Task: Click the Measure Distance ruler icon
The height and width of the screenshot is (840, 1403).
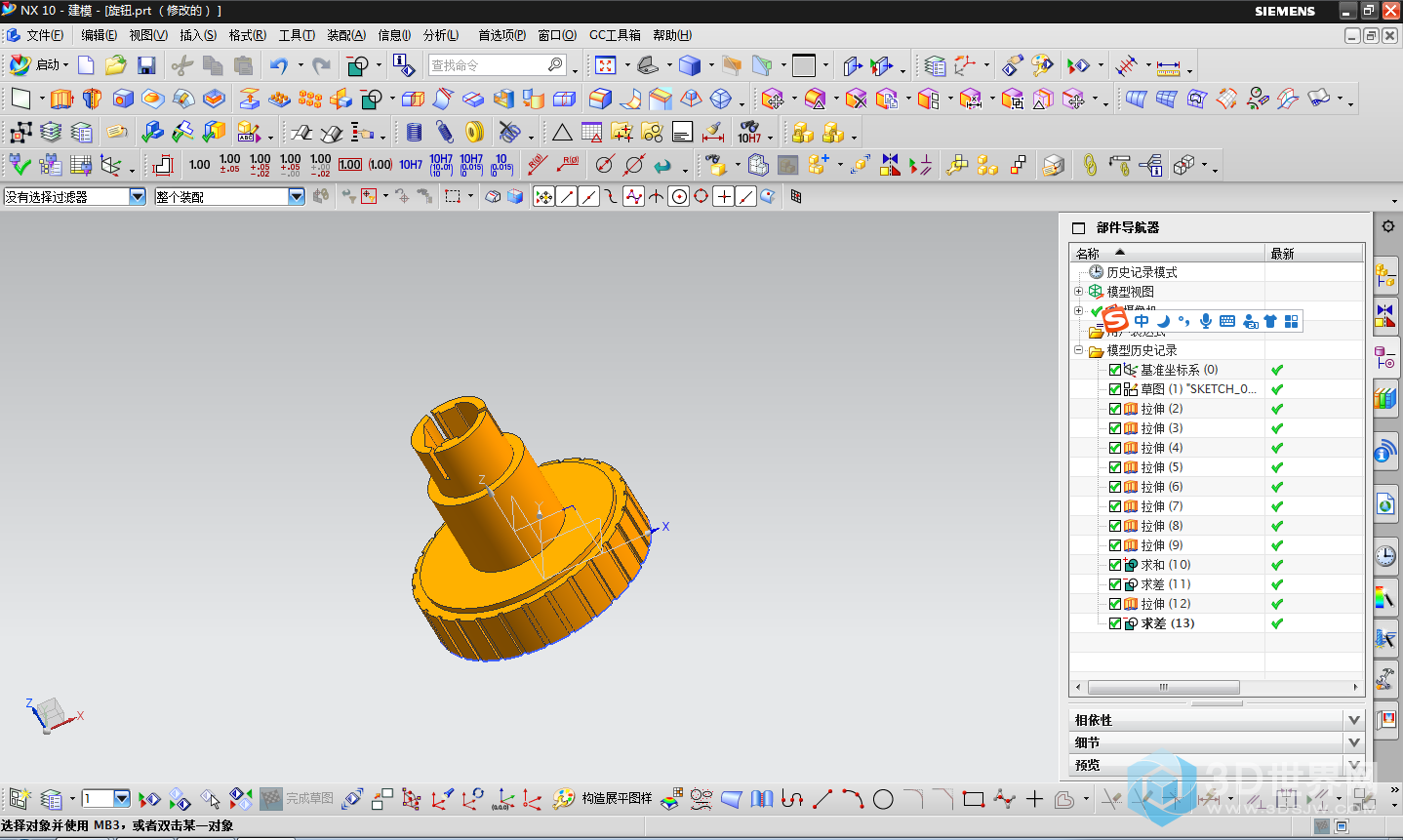Action: [1169, 66]
